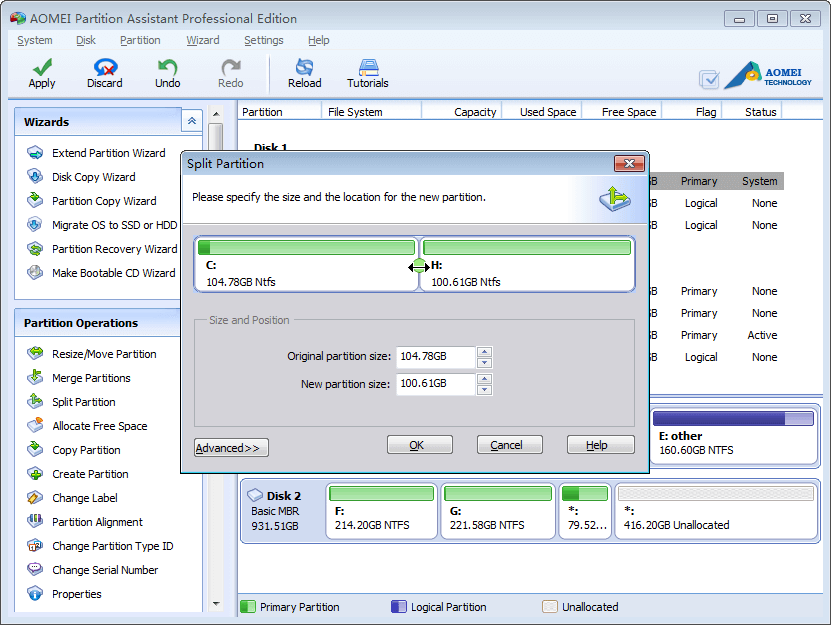Open the Partition menu
Screen dimensions: 831x625
tap(140, 40)
